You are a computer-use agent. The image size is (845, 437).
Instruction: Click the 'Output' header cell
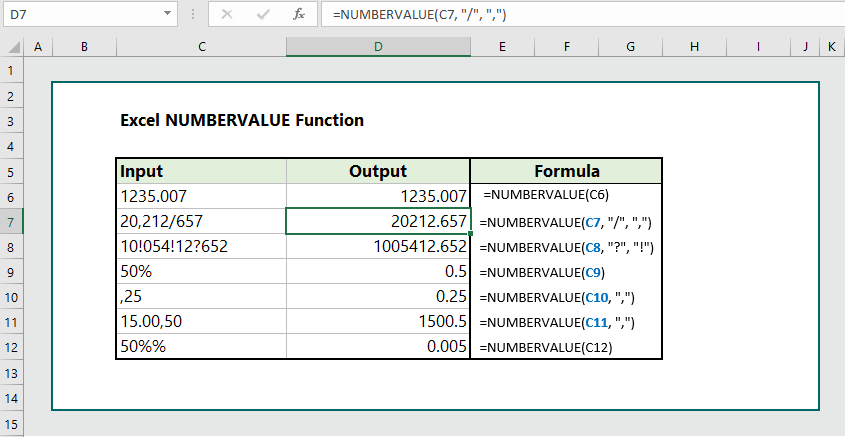click(378, 171)
